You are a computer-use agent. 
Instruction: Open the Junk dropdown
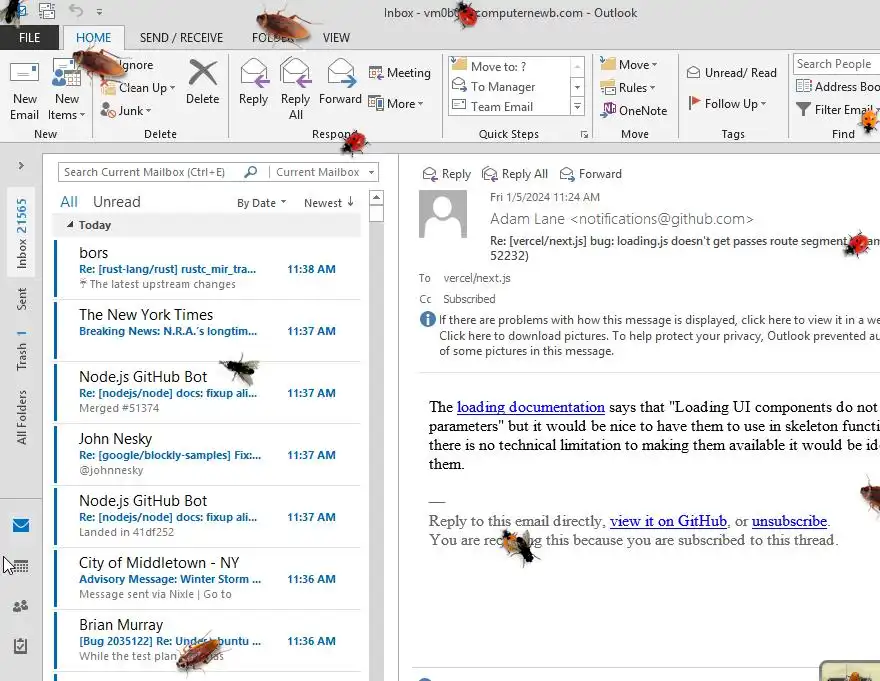(126, 111)
